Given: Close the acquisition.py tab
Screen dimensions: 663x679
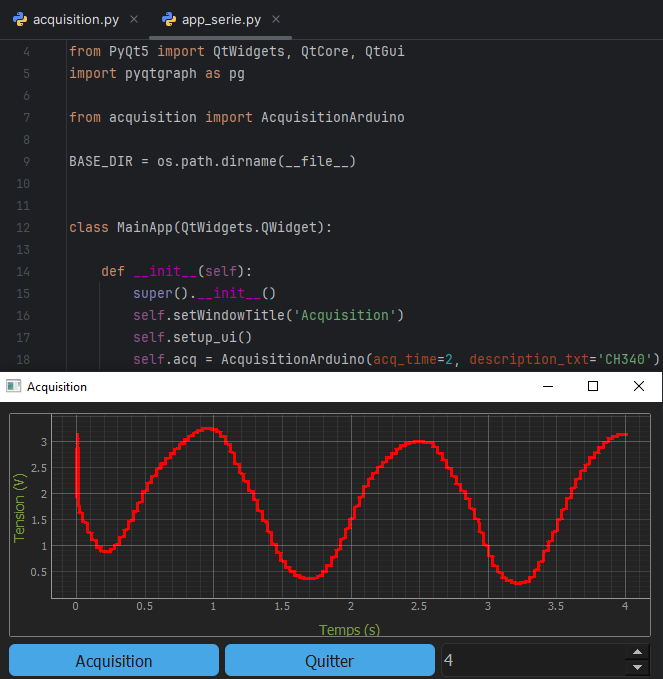Looking at the screenshot, I should pyautogui.click(x=134, y=19).
